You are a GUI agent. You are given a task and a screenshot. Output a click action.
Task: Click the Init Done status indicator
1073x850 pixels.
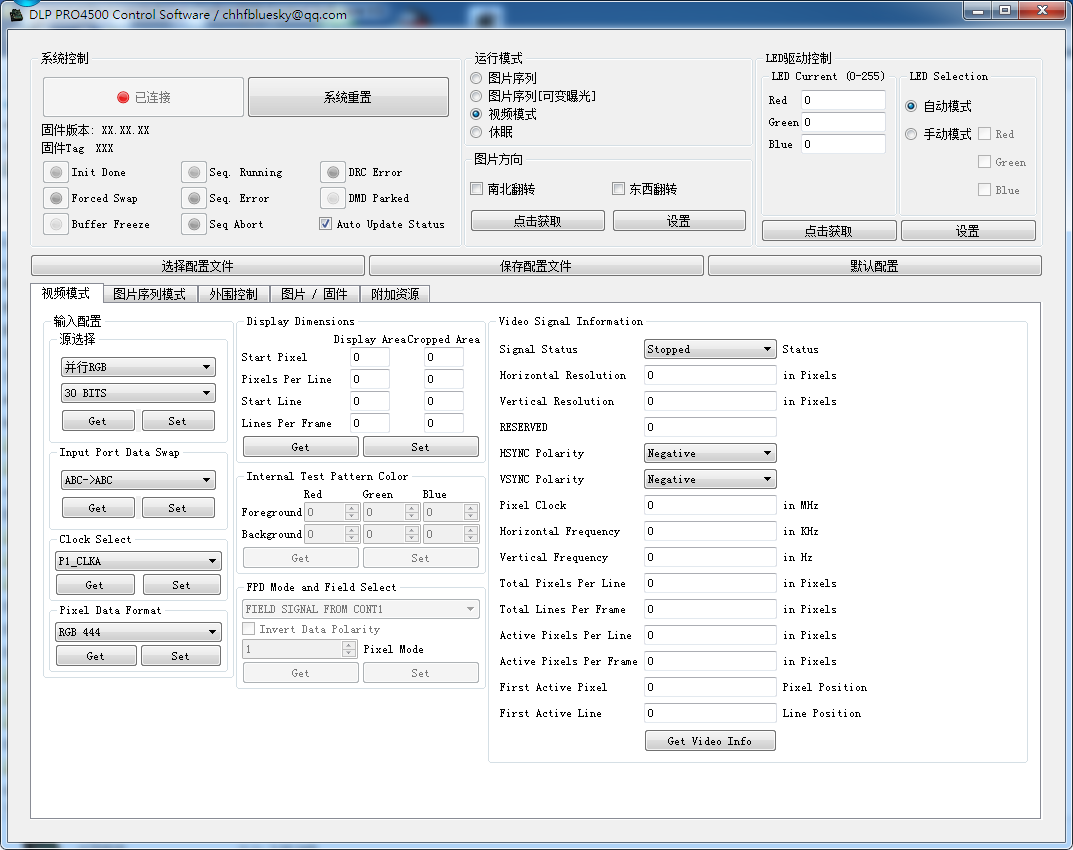pos(56,172)
